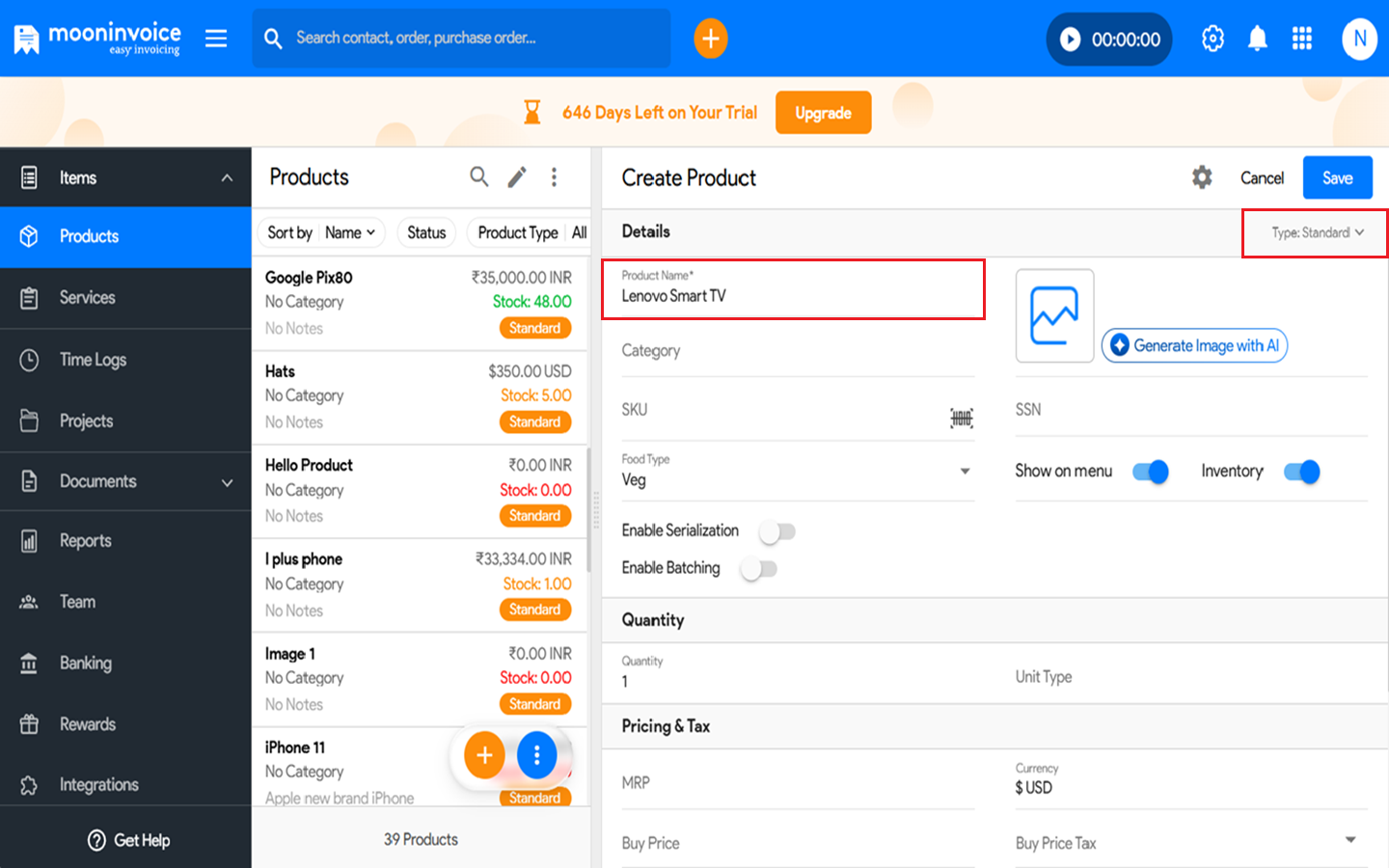Viewport: 1389px width, 868px height.
Task: Click the MRP field
Action: click(798, 783)
